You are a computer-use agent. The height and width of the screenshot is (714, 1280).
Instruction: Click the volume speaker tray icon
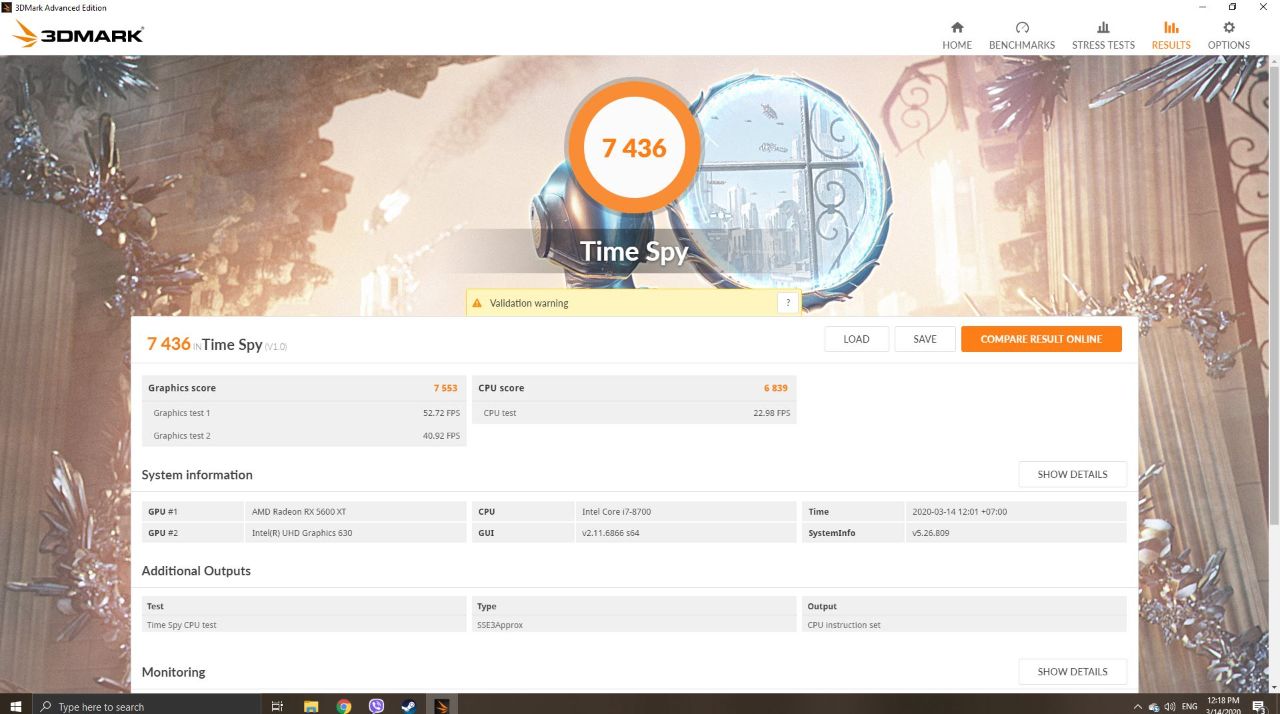pyautogui.click(x=1169, y=706)
